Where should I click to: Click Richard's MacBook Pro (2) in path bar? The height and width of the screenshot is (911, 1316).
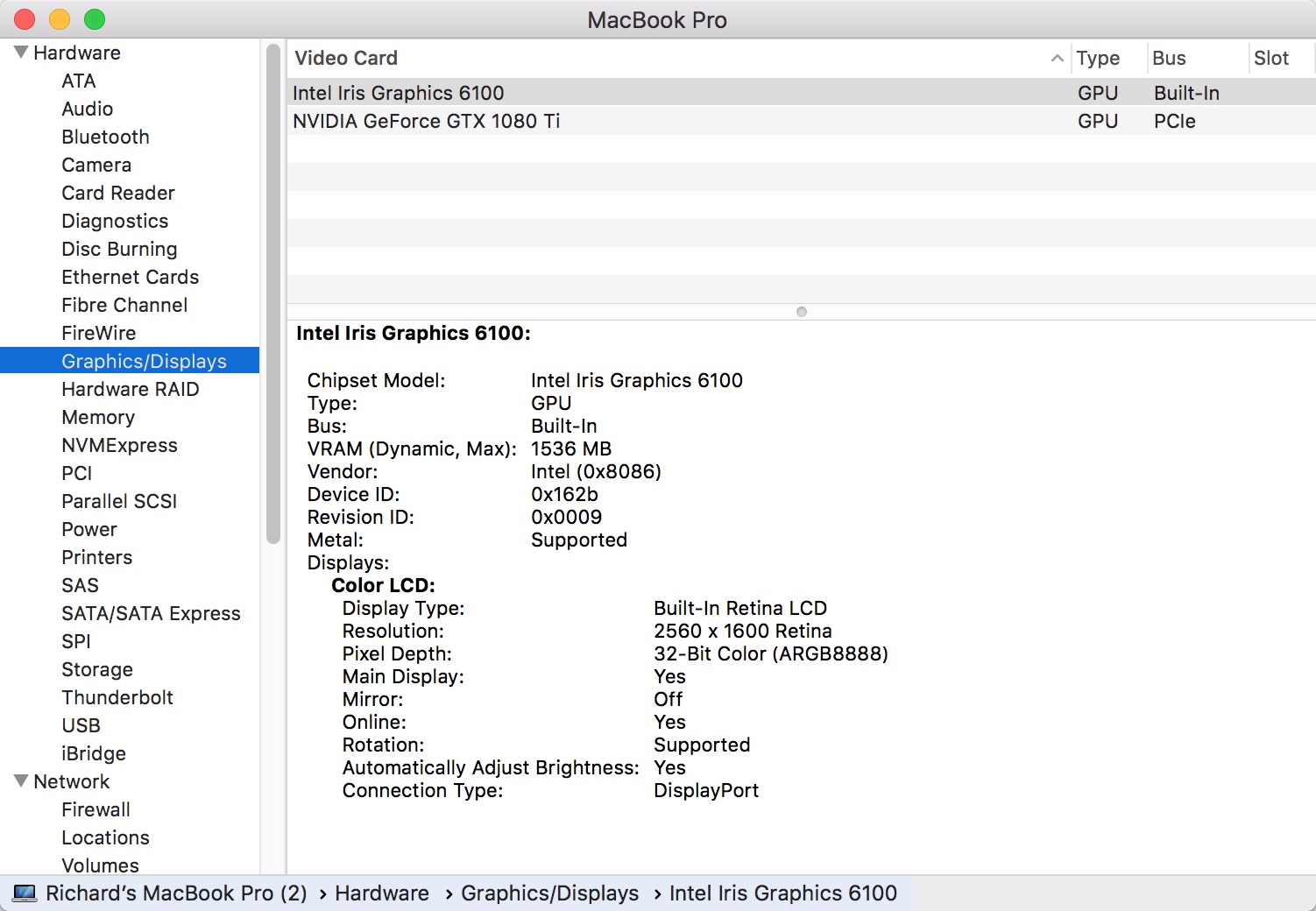click(176, 893)
